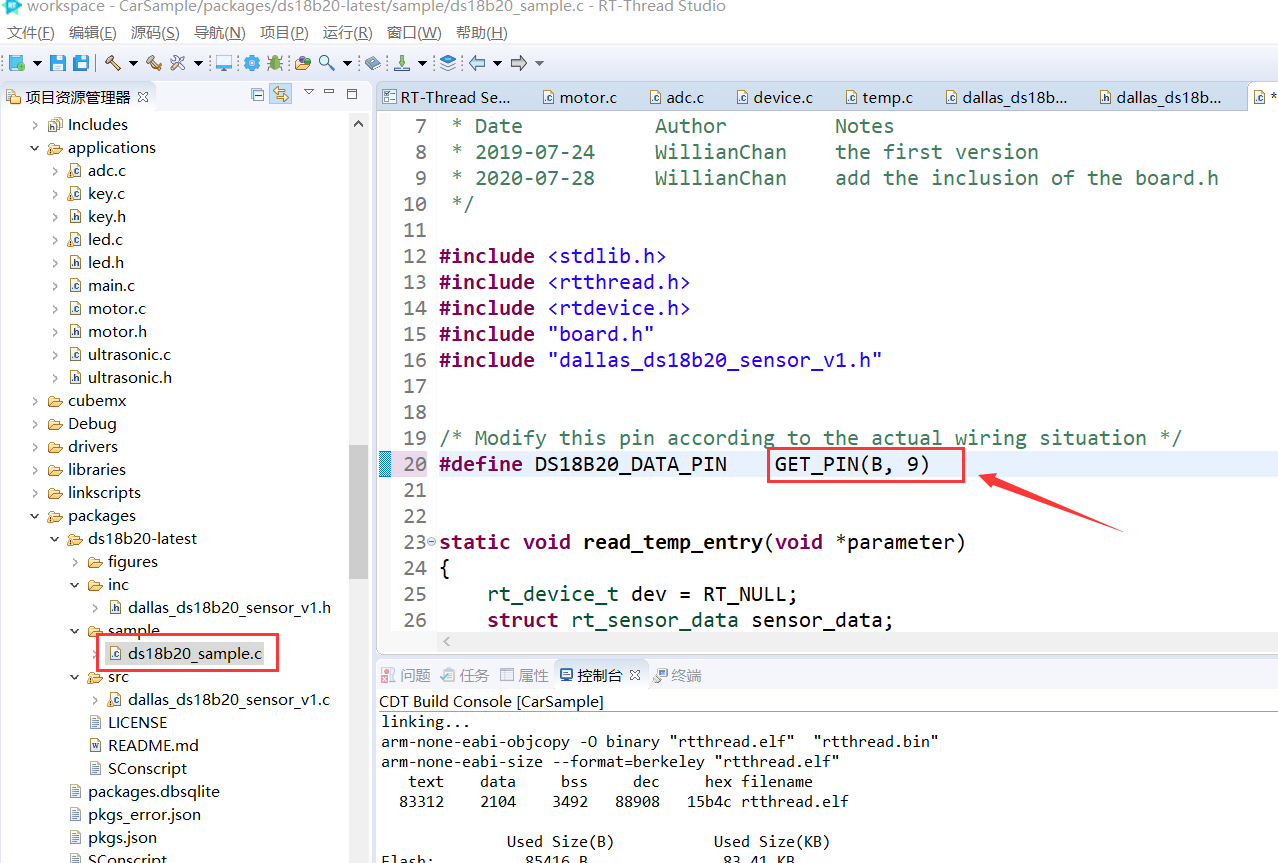
Task: Select README.md file
Action: coord(153,745)
